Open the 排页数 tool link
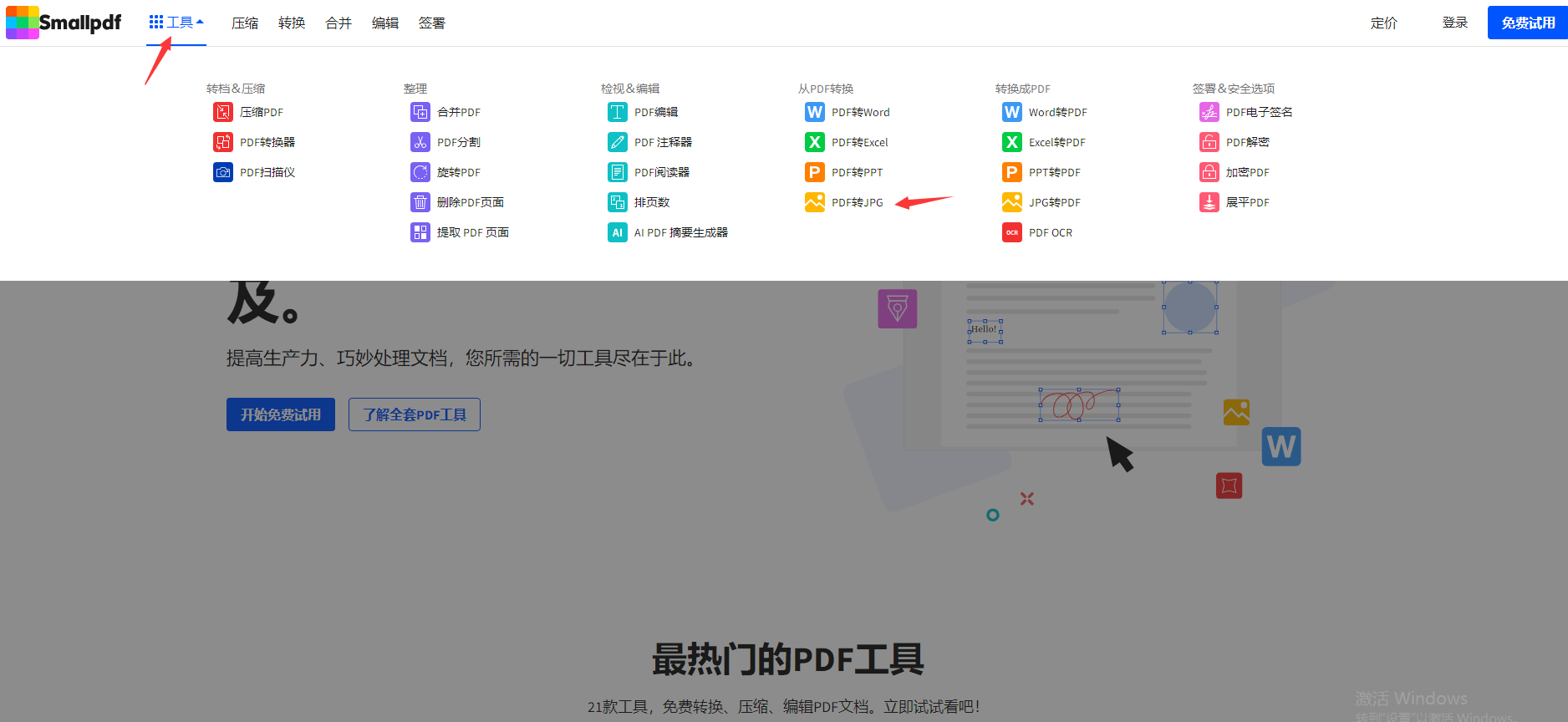Screen dimensions: 1568x722 coord(652,202)
